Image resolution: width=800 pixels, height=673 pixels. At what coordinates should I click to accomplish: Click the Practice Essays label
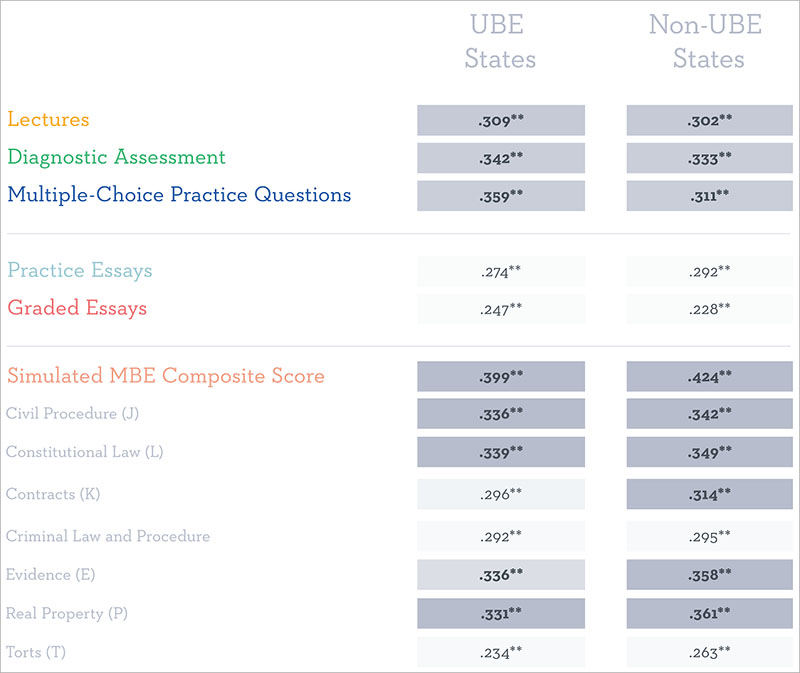(x=80, y=270)
